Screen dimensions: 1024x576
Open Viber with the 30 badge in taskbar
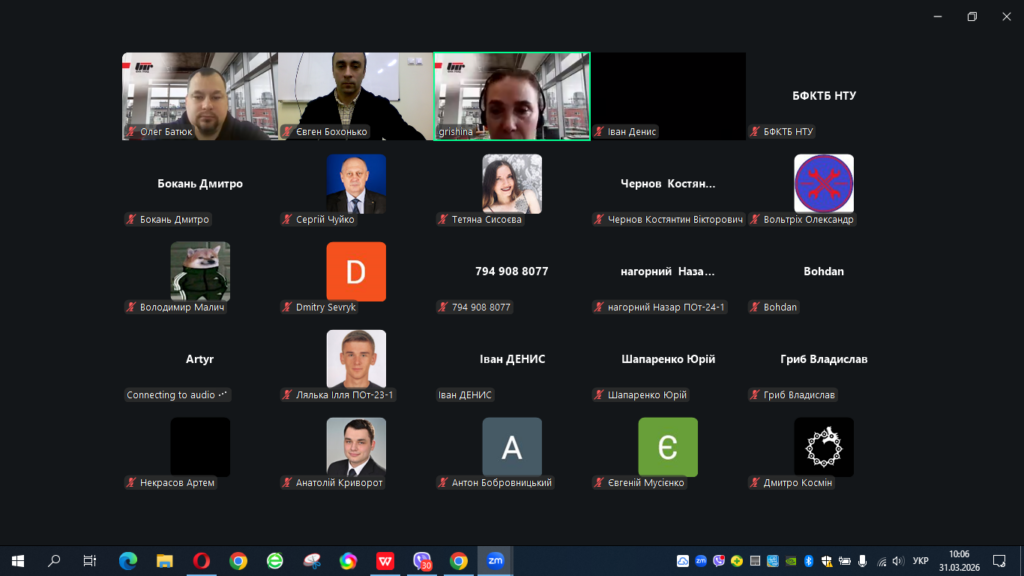[x=422, y=561]
